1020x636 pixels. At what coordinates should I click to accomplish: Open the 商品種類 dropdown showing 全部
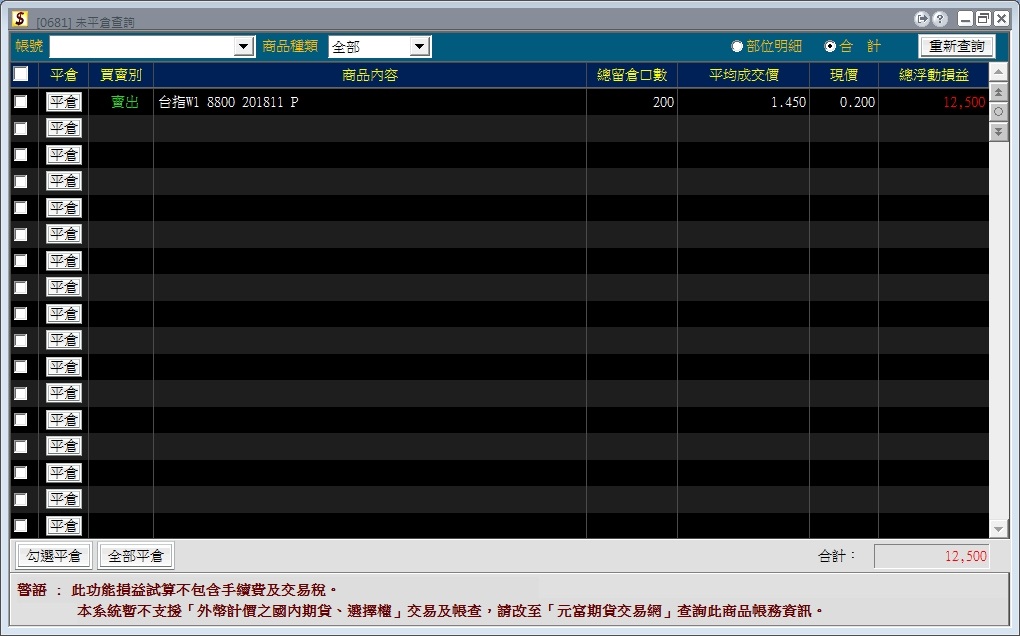(x=420, y=46)
